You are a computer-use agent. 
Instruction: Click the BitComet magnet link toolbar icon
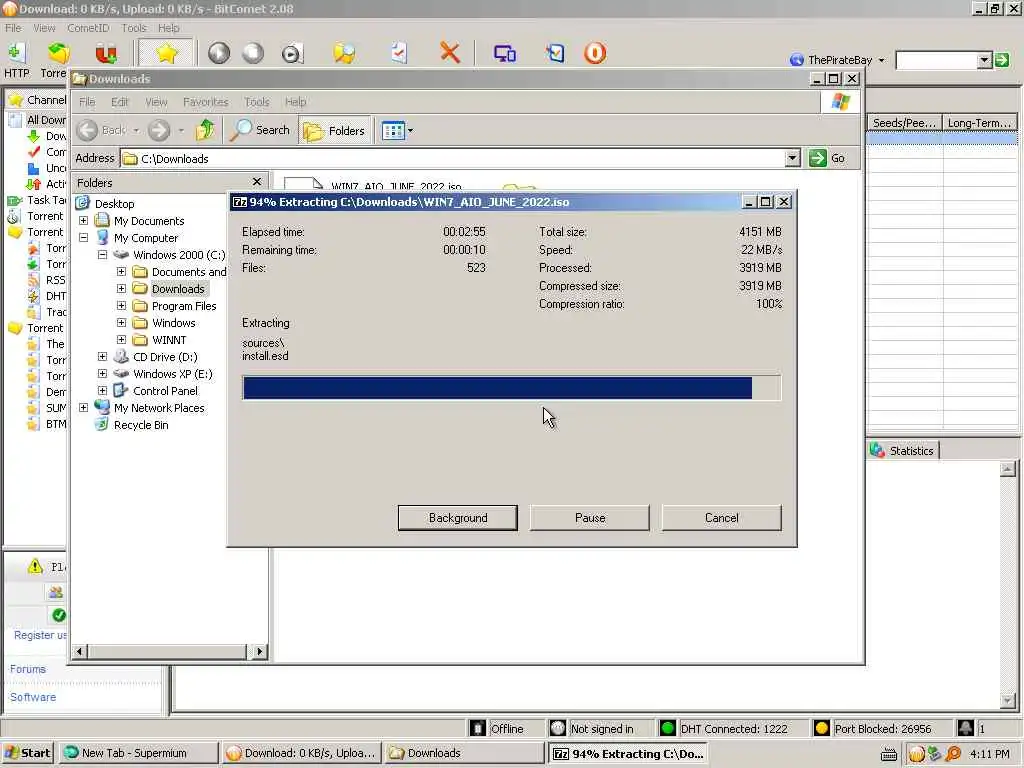click(106, 53)
